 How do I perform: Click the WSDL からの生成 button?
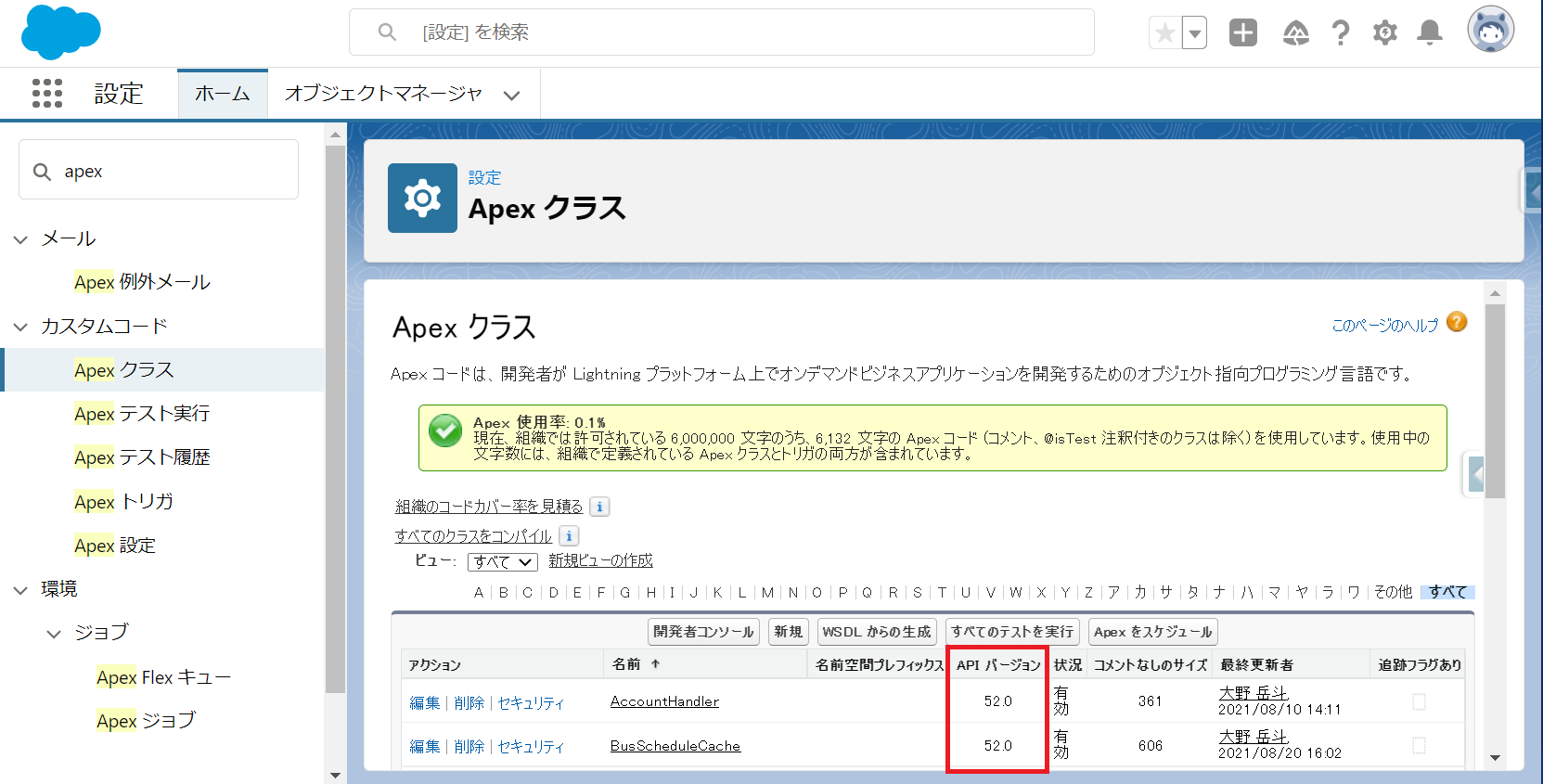877,632
